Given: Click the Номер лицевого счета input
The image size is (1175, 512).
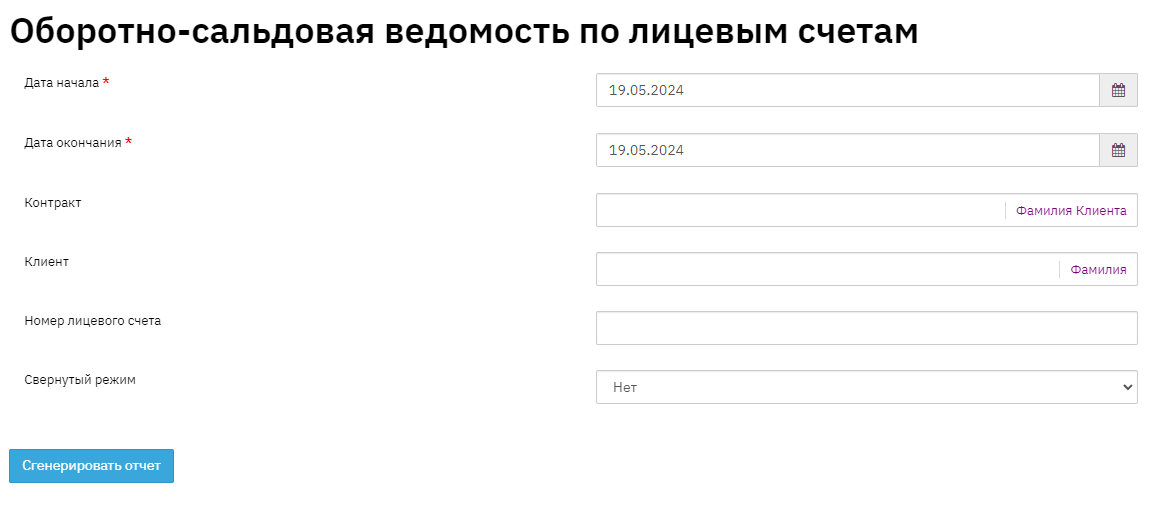Looking at the screenshot, I should tap(866, 328).
